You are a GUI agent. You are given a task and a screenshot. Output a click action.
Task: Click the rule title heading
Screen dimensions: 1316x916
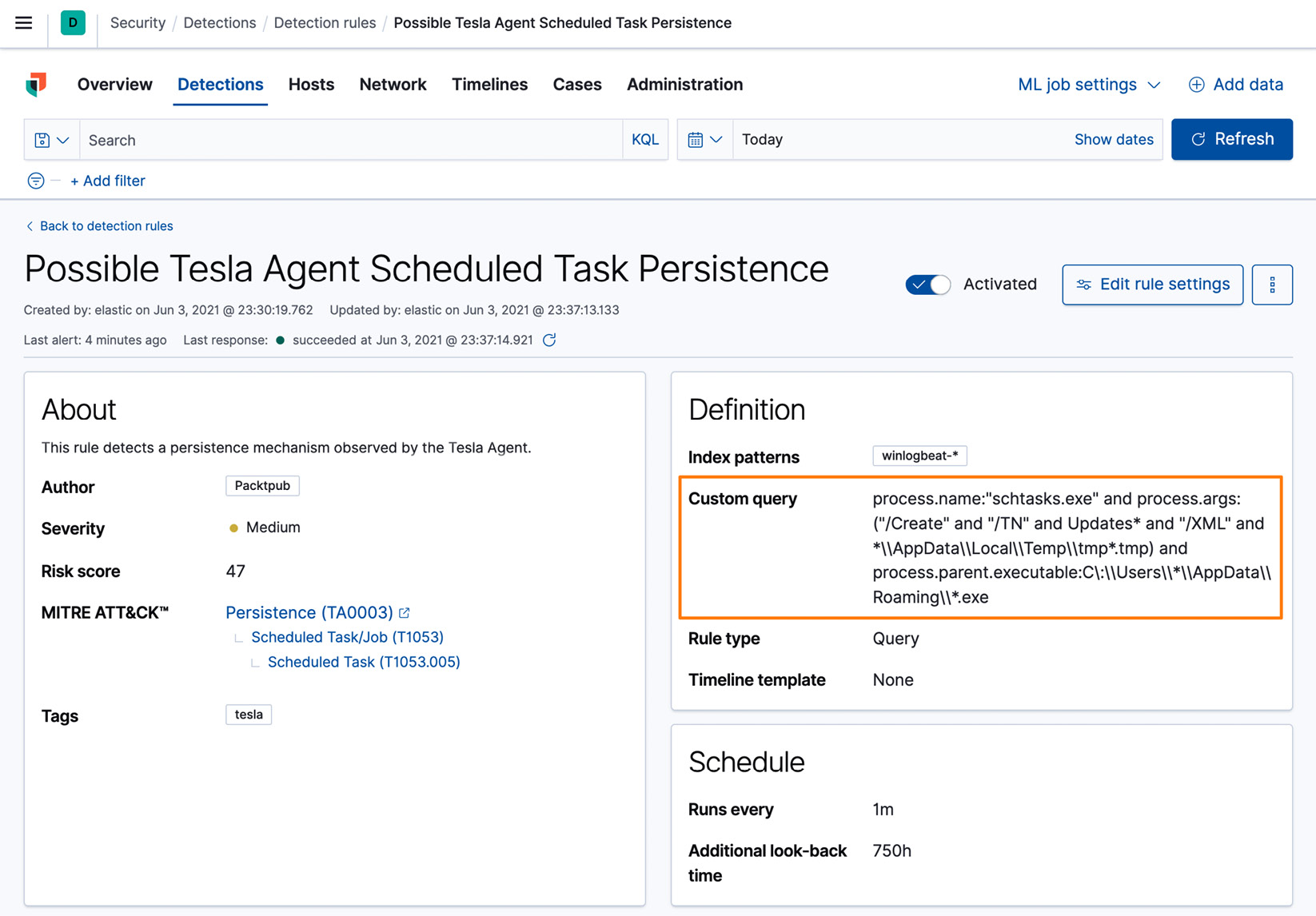426,269
